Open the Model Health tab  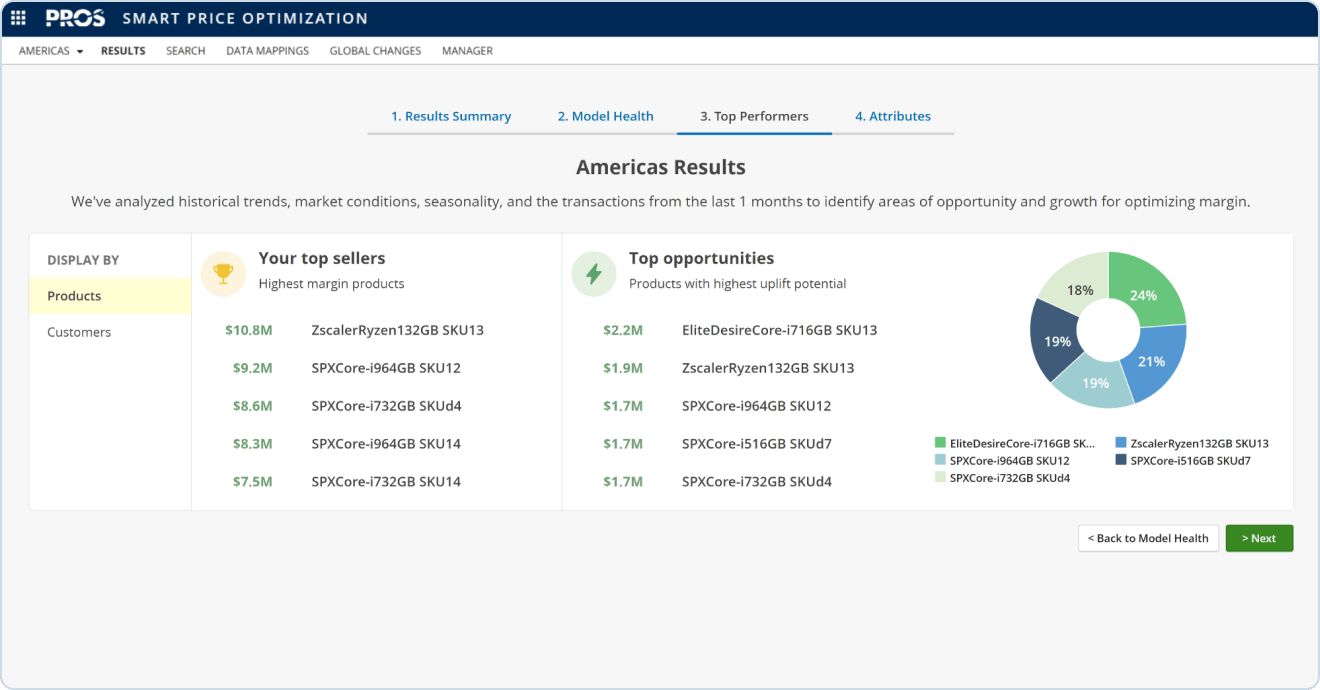pos(605,116)
